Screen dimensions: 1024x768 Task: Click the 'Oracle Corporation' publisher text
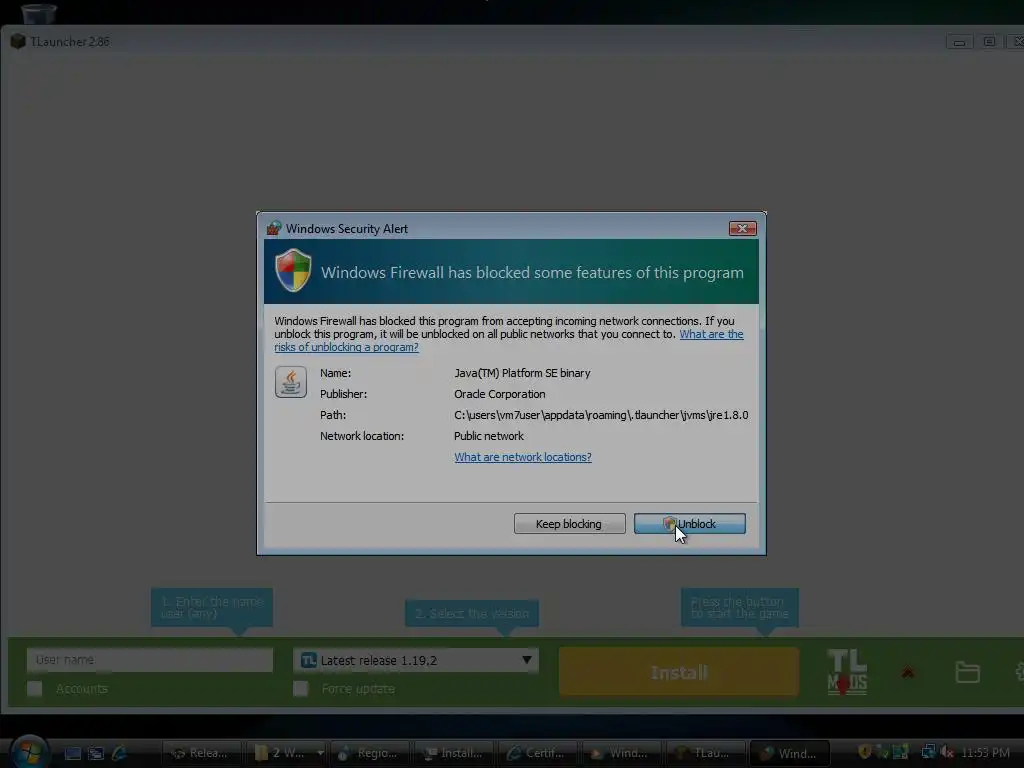pyautogui.click(x=500, y=394)
